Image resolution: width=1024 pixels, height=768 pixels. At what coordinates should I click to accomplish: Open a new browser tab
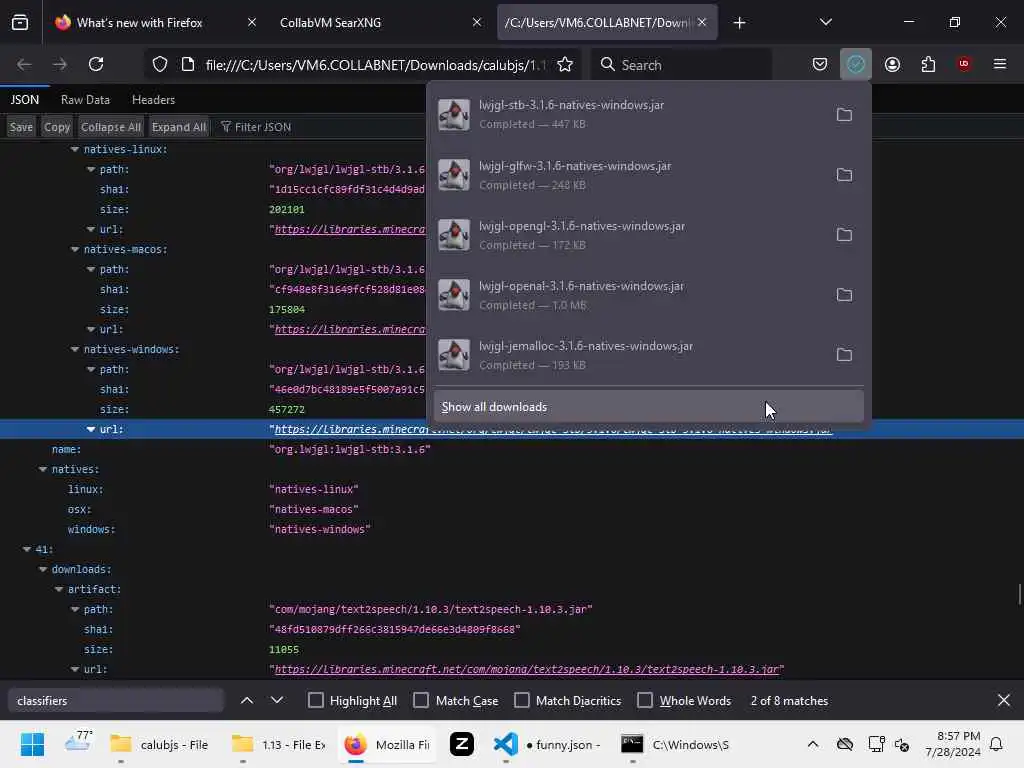[x=739, y=23]
